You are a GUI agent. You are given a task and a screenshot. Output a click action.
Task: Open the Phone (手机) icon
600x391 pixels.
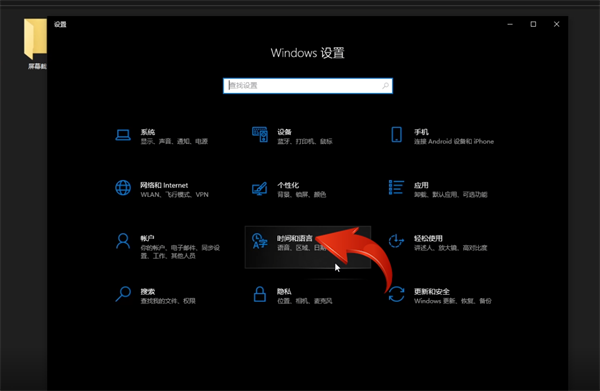click(x=396, y=135)
